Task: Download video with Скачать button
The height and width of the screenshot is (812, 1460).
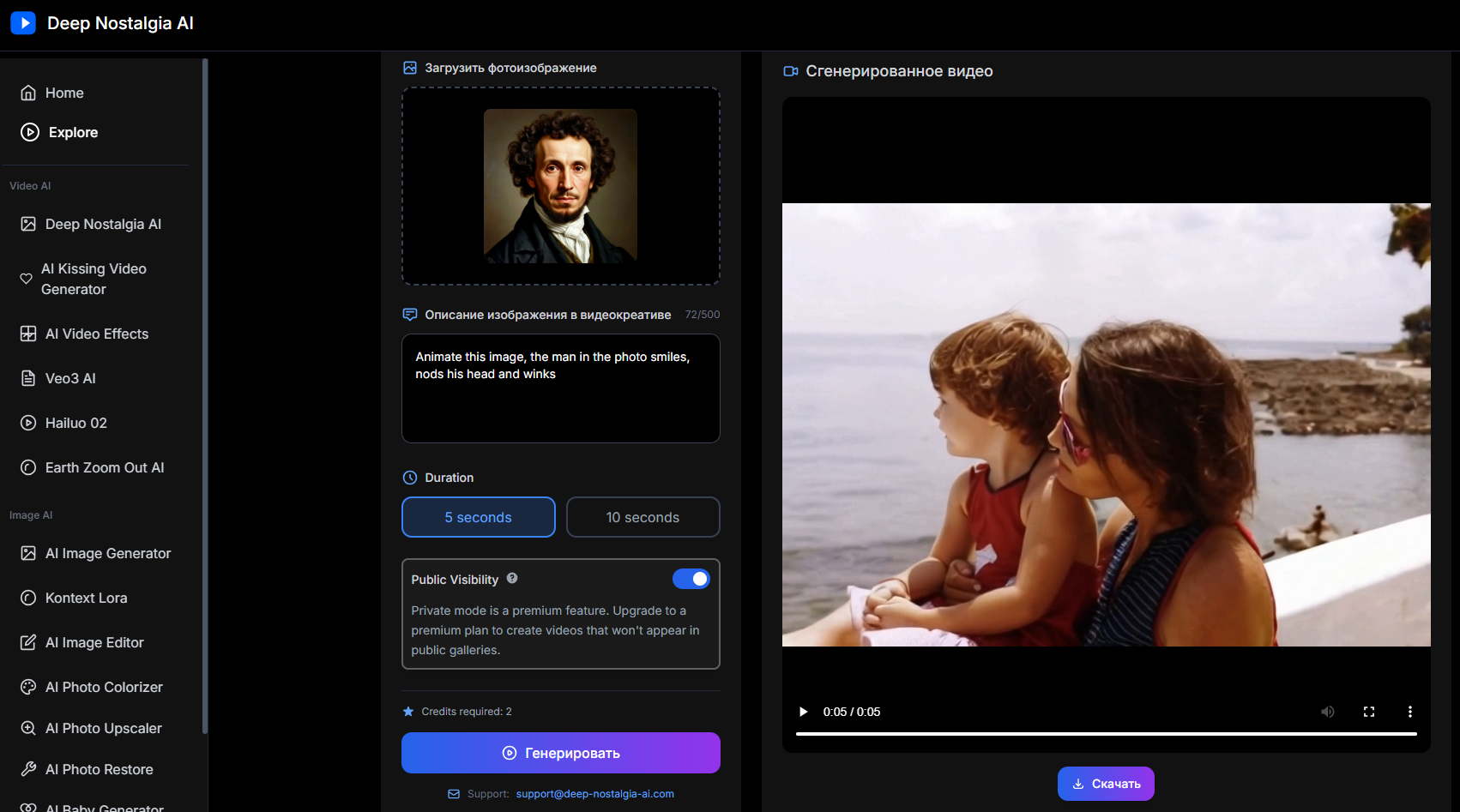Action: [1105, 784]
